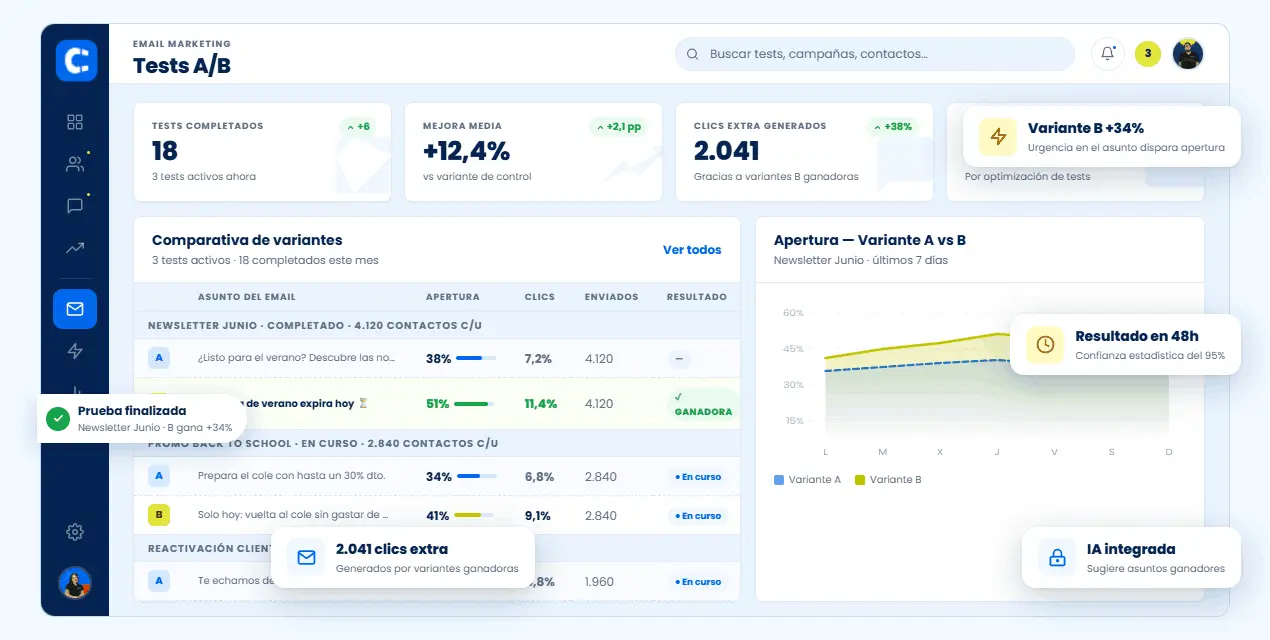
Task: Click the Clics column header
Action: (540, 297)
